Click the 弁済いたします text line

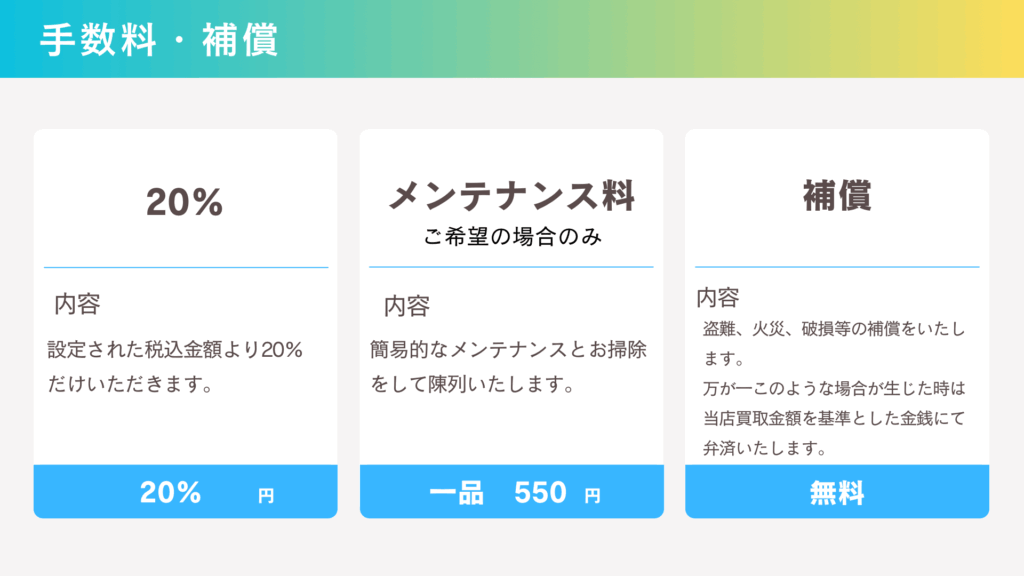tap(765, 448)
